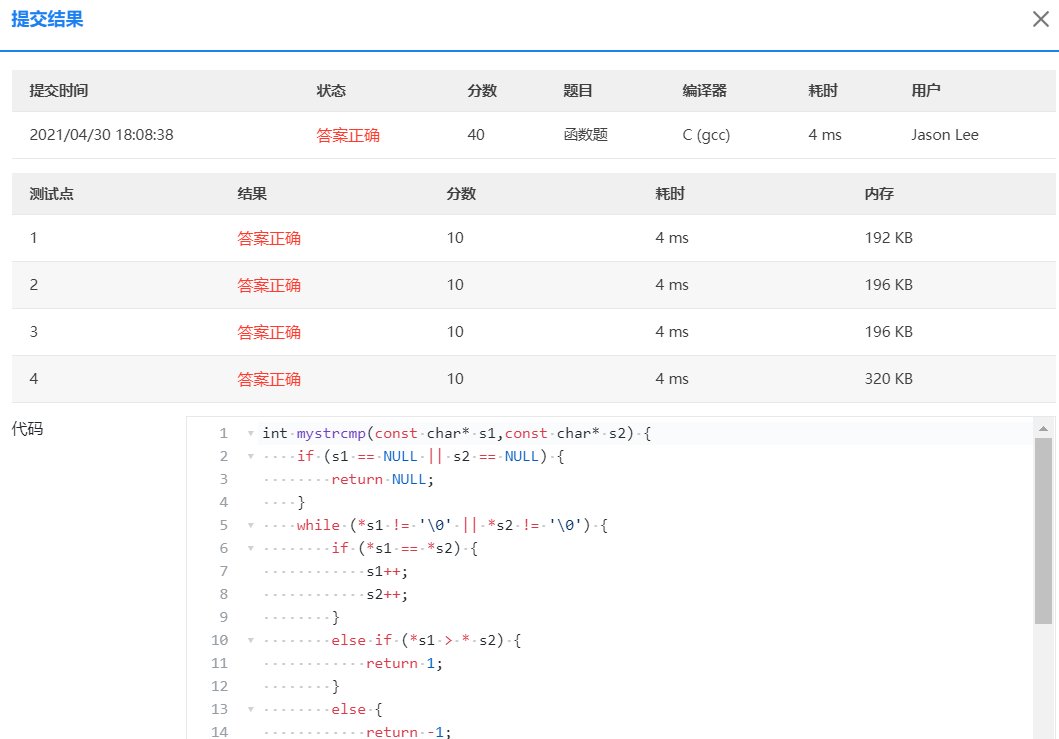Click the 4 ms time for test point 3
The height and width of the screenshot is (739, 1059).
tap(672, 332)
